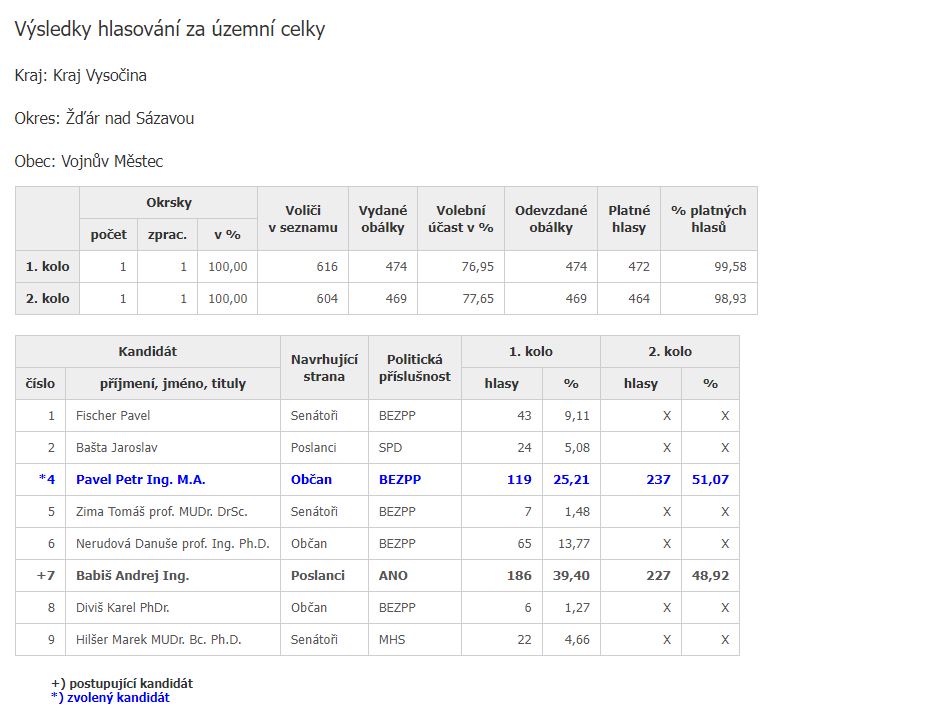
Task: Click Babiš's first round votes '186'
Action: click(519, 575)
